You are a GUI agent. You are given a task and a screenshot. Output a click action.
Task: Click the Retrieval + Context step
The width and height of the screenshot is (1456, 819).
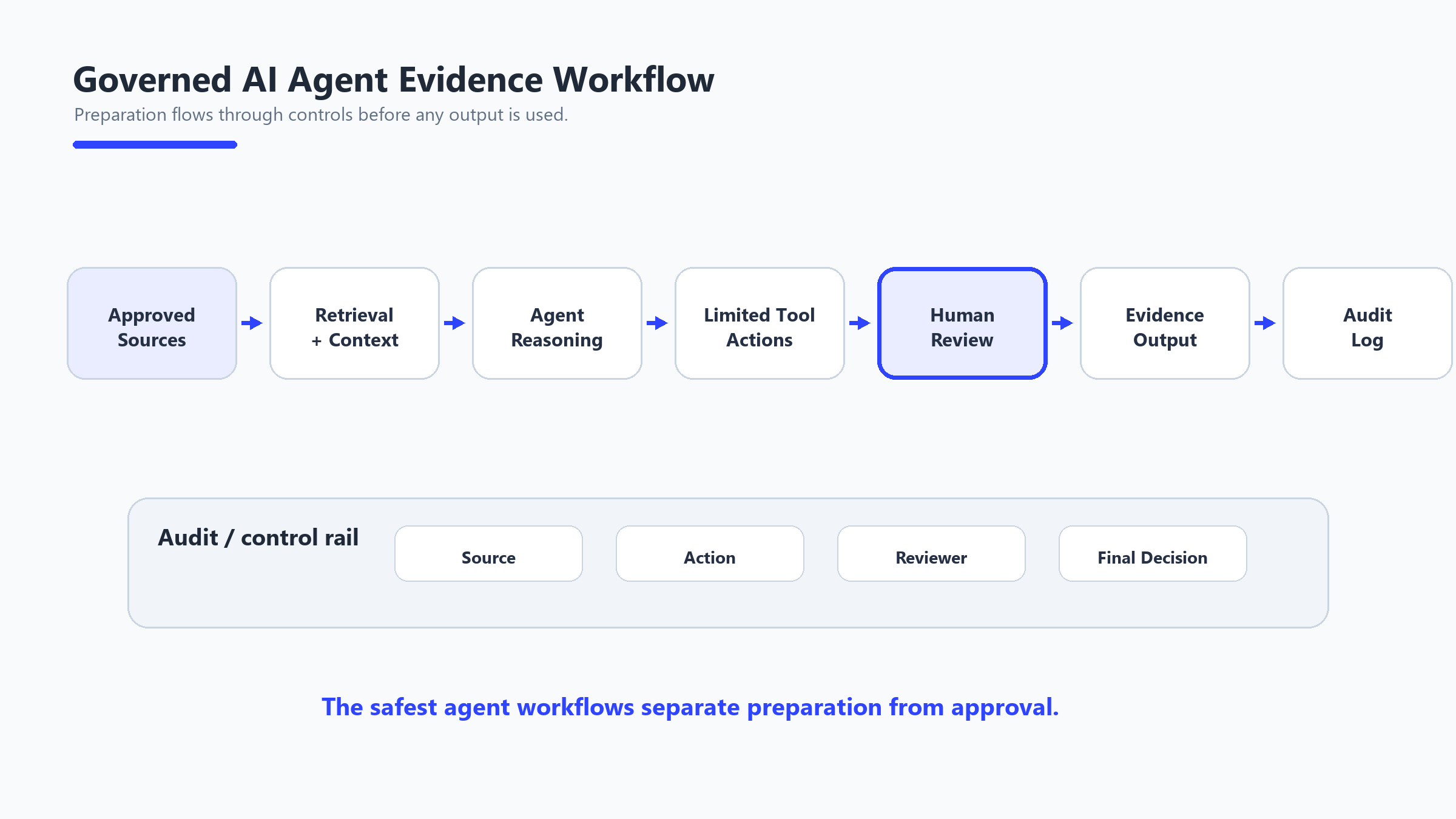(354, 323)
